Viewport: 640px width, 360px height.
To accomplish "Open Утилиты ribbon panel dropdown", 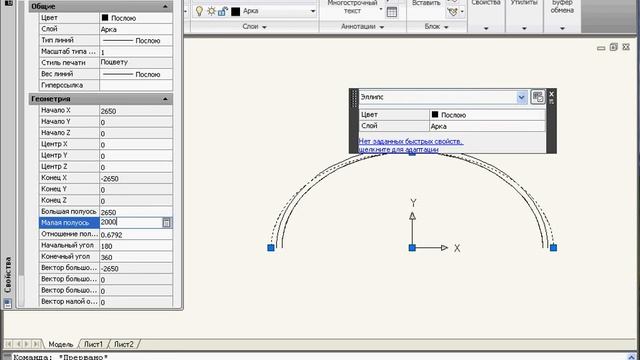I will tap(524, 28).
